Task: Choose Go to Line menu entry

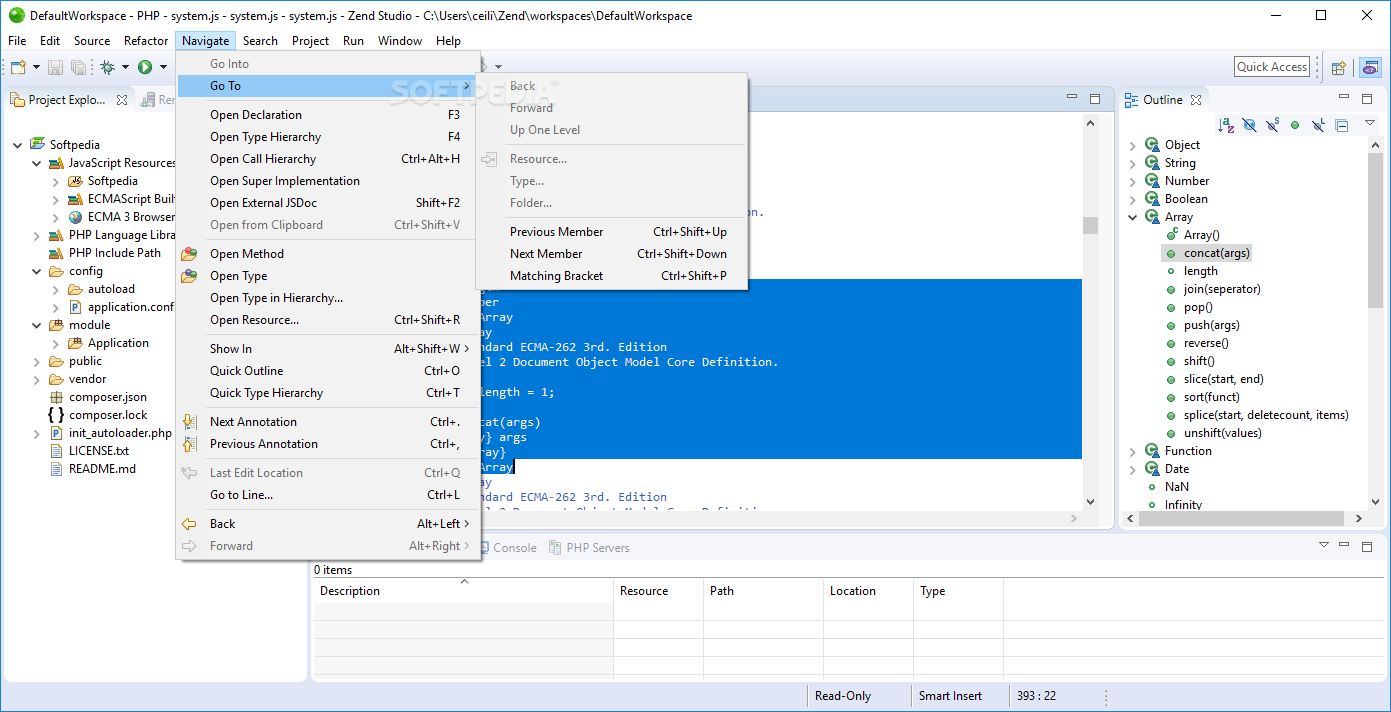Action: point(328,495)
